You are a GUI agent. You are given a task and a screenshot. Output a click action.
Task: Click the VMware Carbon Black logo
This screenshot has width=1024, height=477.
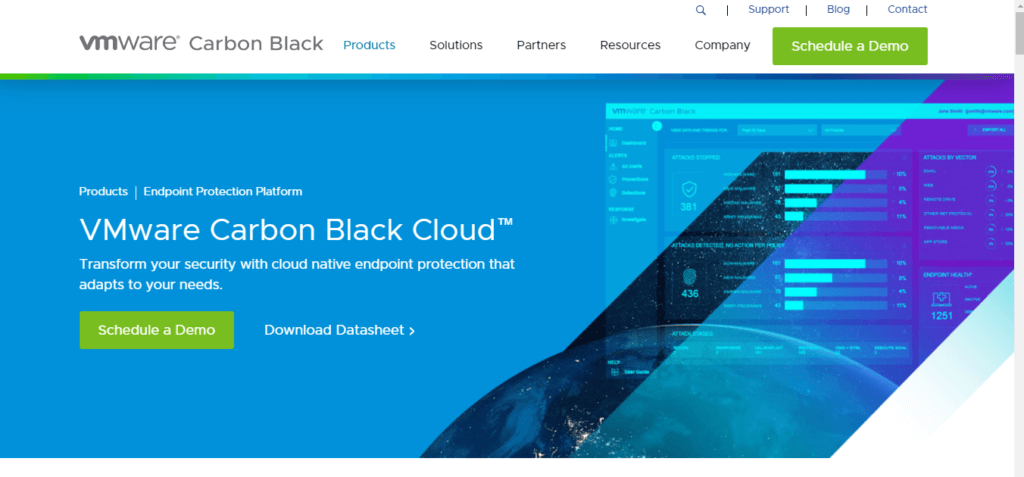[201, 43]
